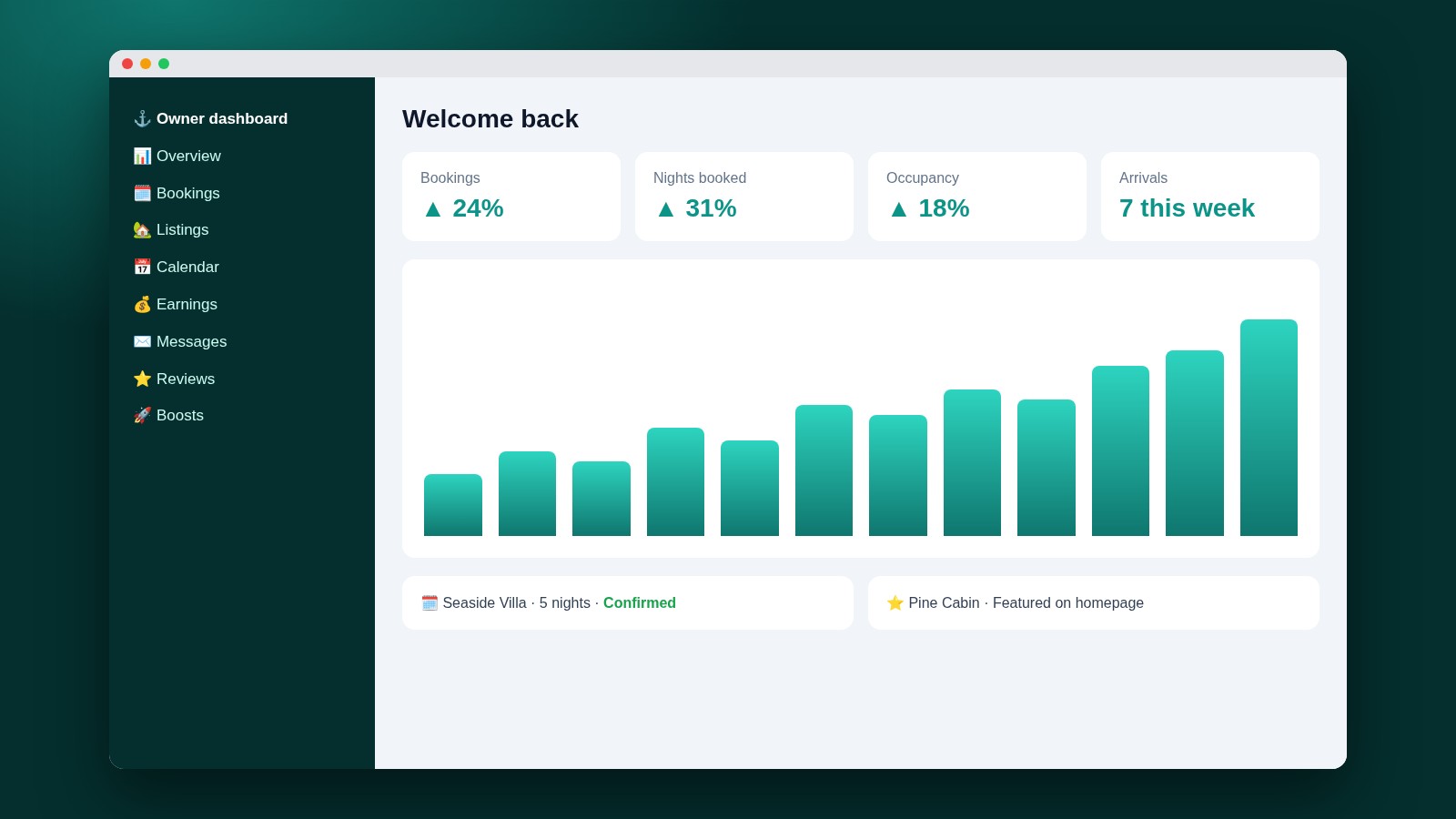Click the up arrow beside 18%
The width and height of the screenshot is (1456, 819).
coord(899,209)
